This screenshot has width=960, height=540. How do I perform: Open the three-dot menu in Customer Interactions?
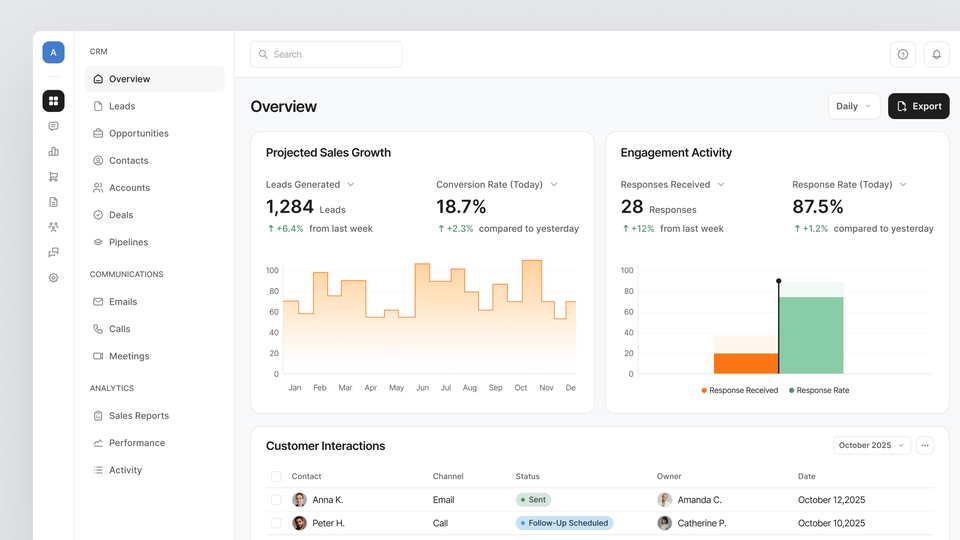(925, 445)
